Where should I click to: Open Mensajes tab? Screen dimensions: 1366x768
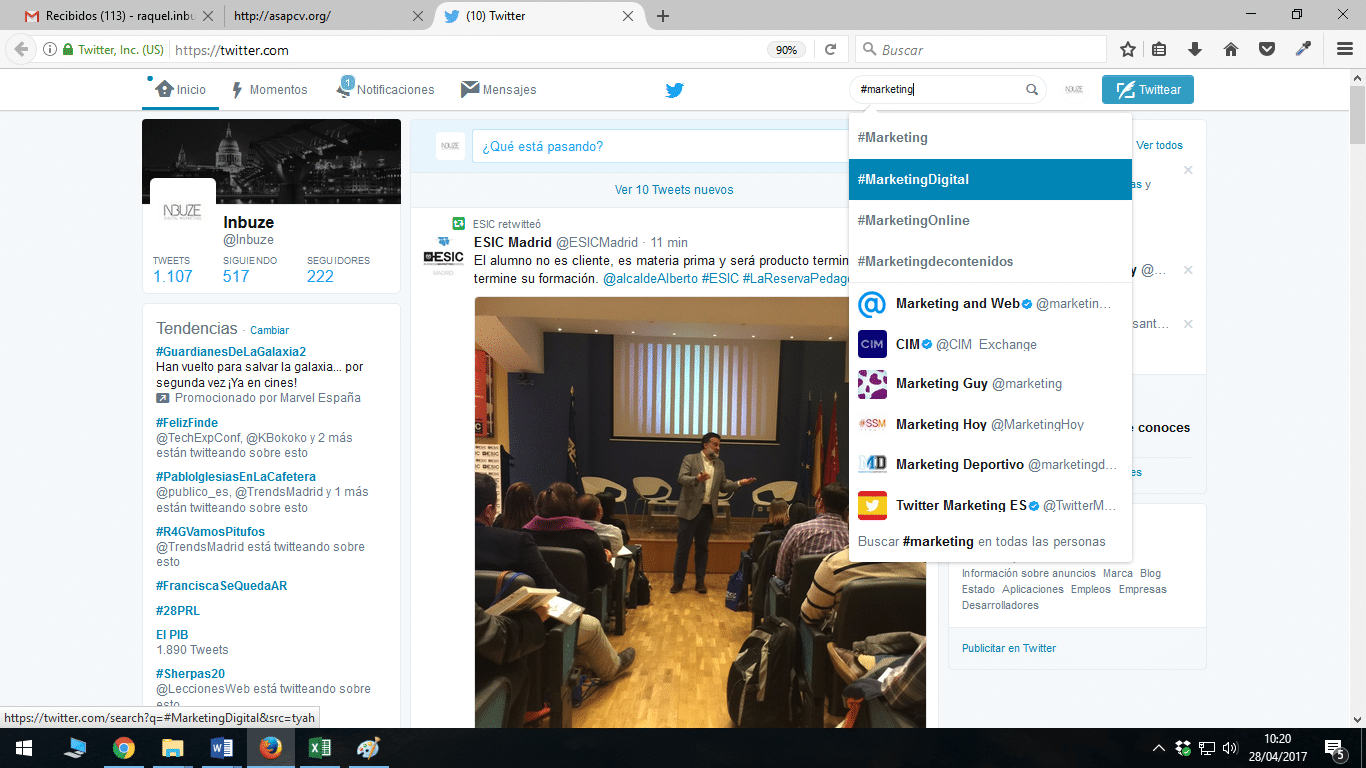click(498, 90)
